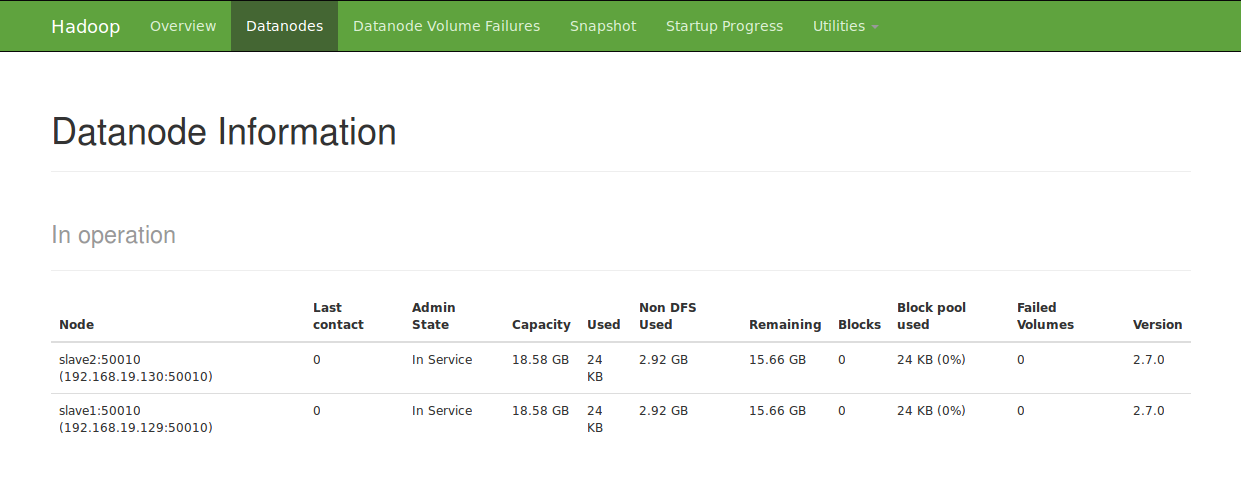Image resolution: width=1241 pixels, height=479 pixels.
Task: Click slave1 remaining 15.66 GB
Action: [777, 411]
